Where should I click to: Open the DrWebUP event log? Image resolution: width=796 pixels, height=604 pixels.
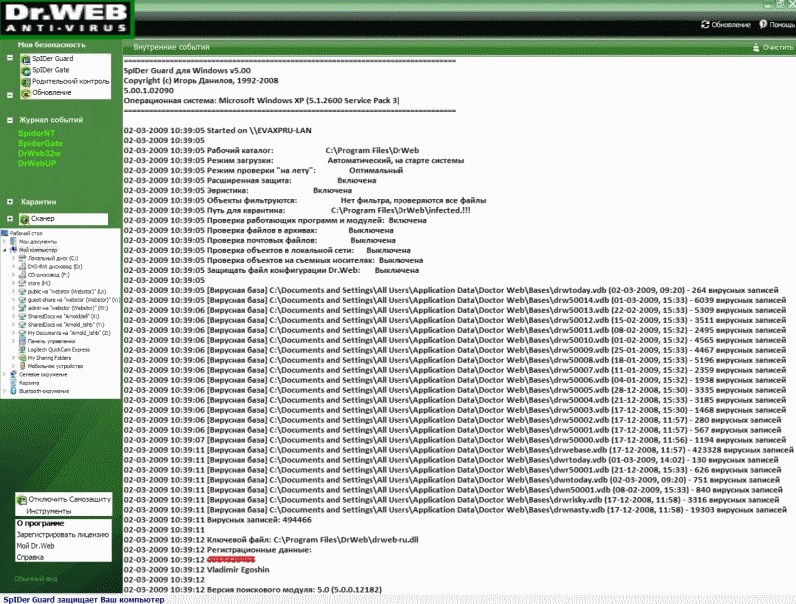click(37, 163)
